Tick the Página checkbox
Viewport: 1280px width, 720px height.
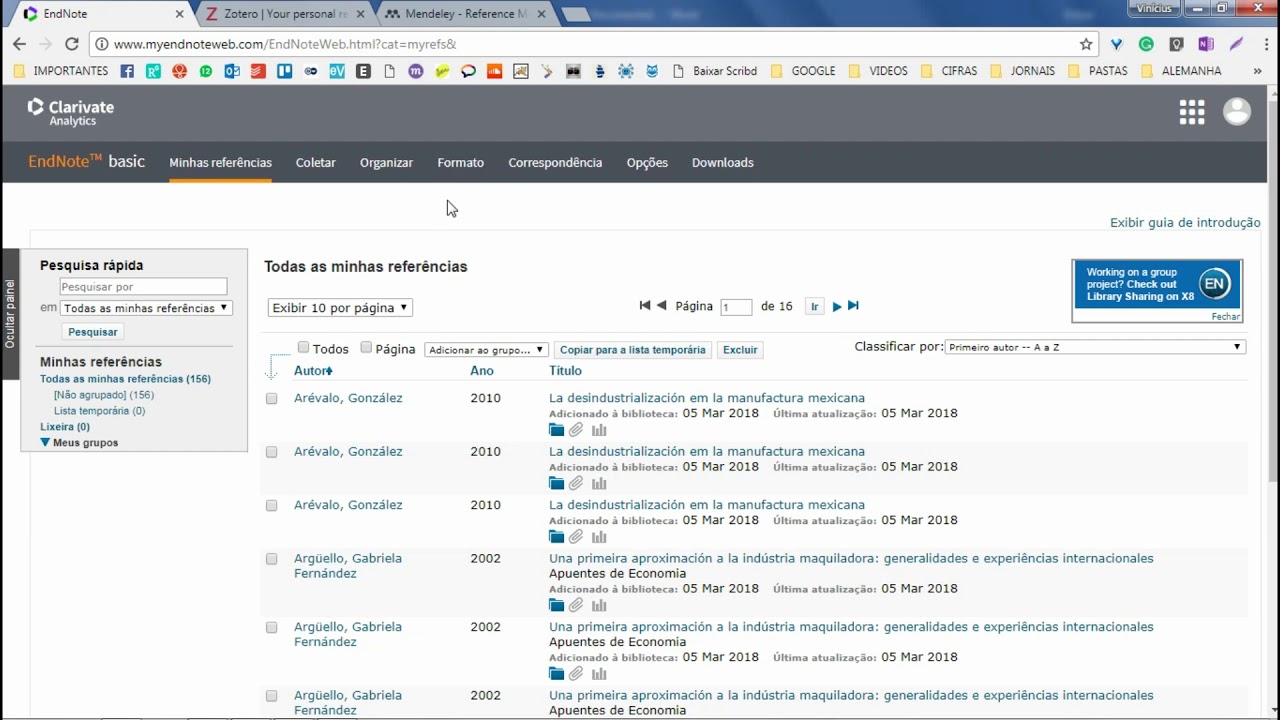366,348
